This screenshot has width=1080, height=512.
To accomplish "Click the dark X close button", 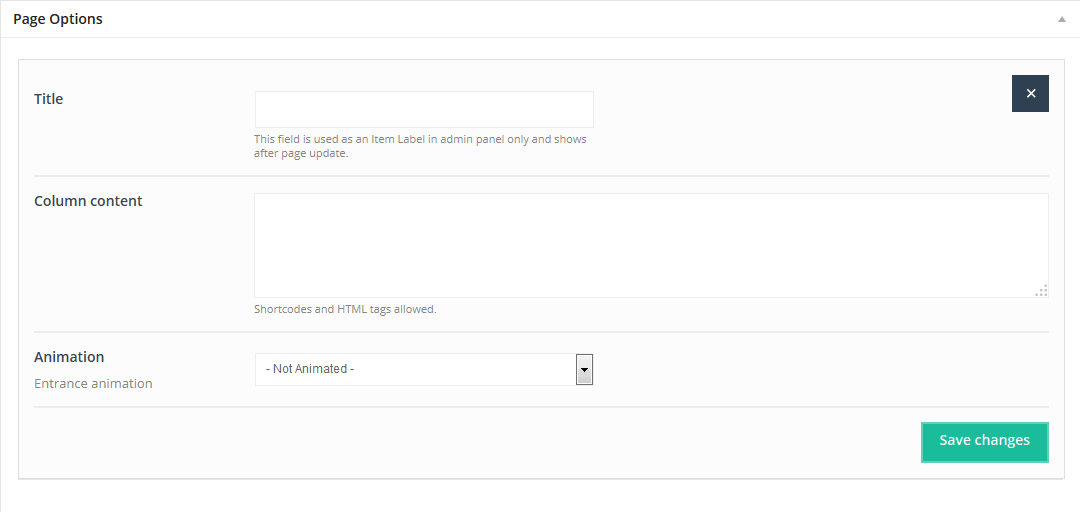I will 1030,93.
